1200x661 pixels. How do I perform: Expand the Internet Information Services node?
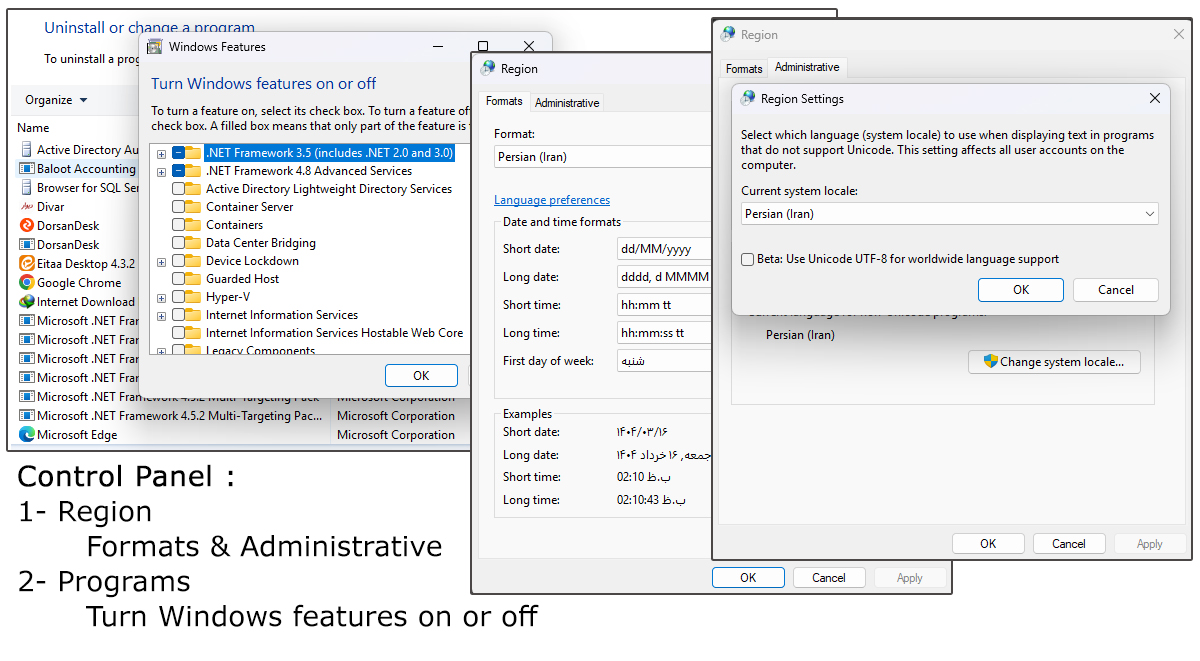[161, 316]
